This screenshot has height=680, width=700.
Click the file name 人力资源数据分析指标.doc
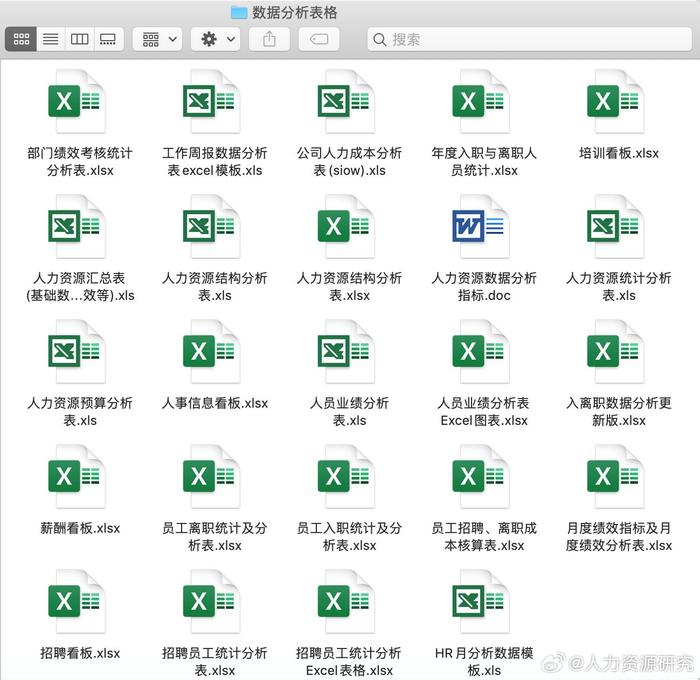[484, 287]
